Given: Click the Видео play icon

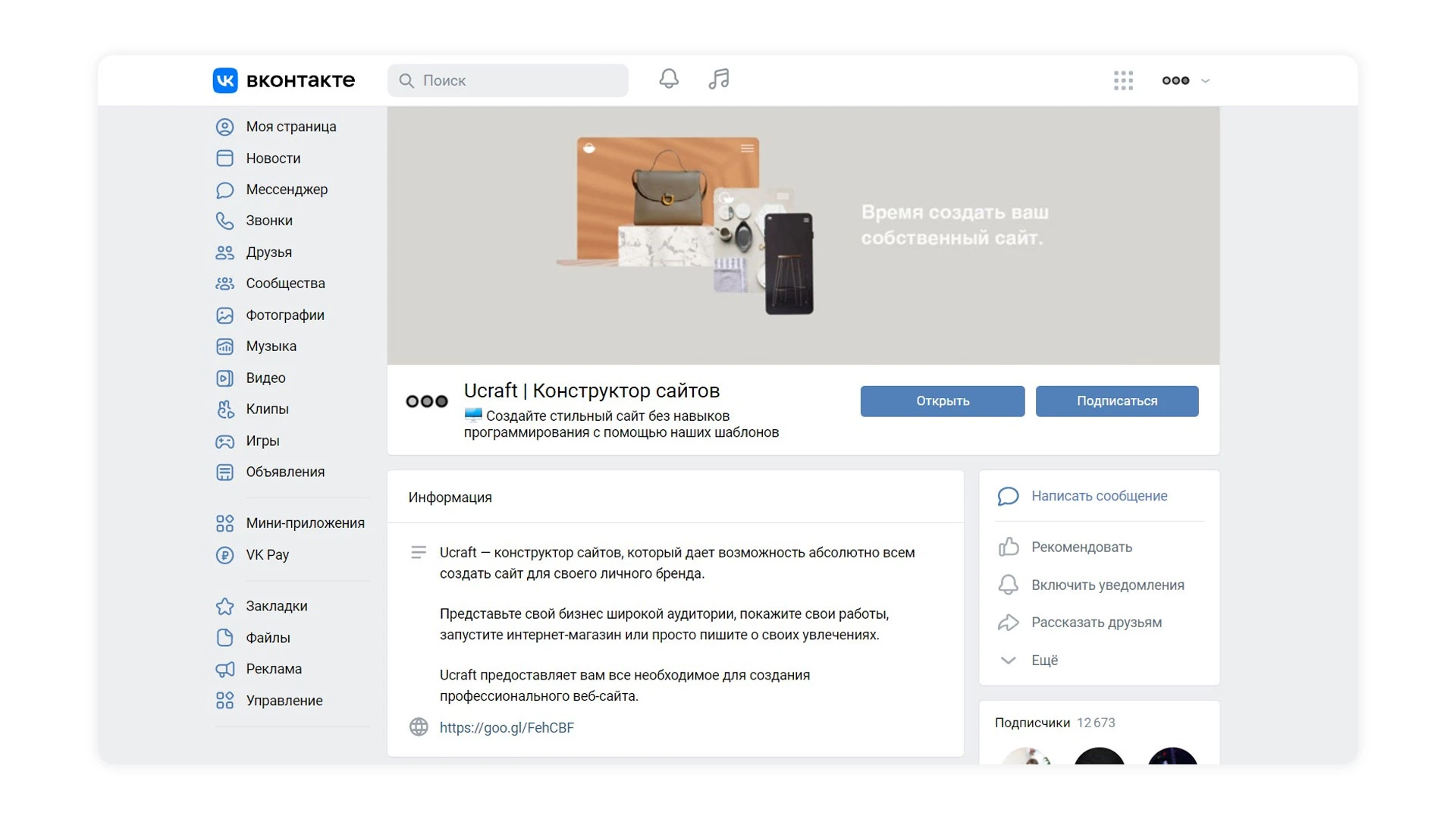Looking at the screenshot, I should 224,378.
